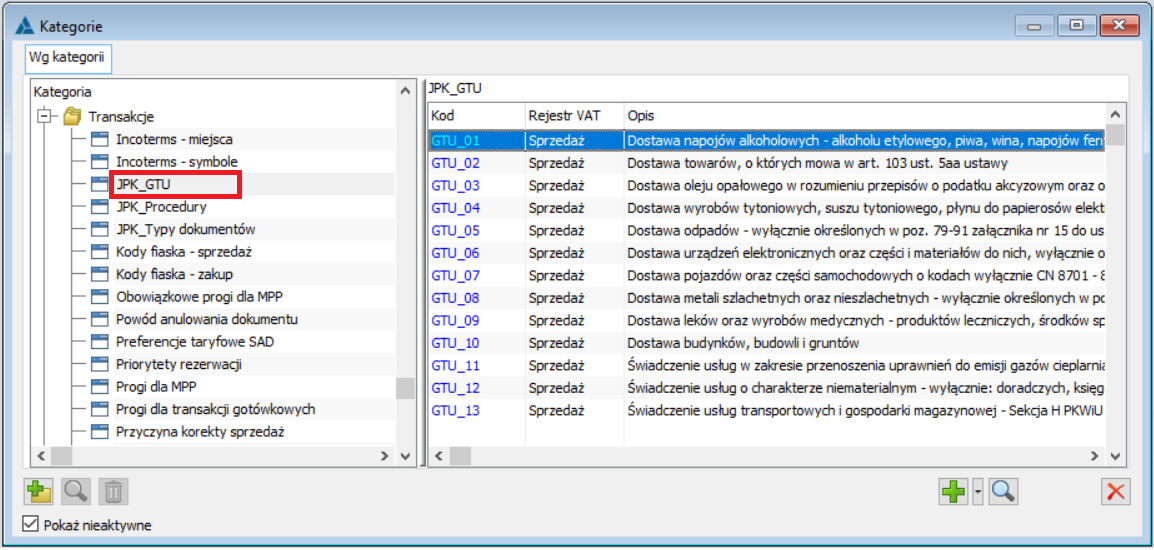Table horizontal scrollbar left arrow

click(x=438, y=456)
